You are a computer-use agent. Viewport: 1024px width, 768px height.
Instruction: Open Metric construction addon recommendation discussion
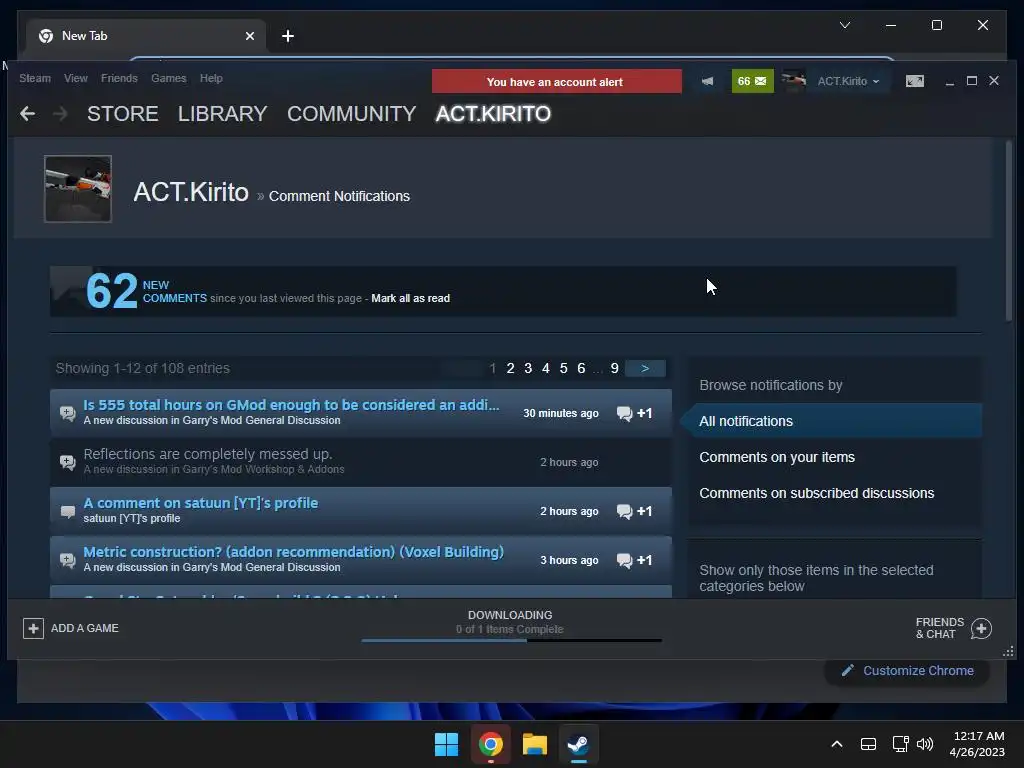point(293,552)
